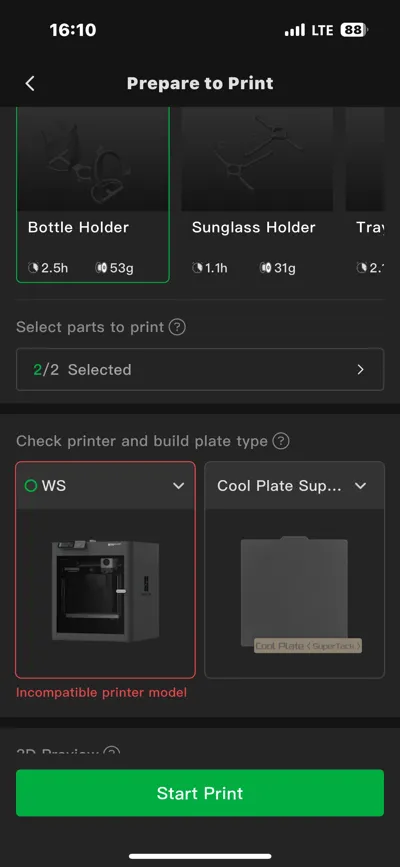
Task: Tap the Bottle Holder print time clock icon
Action: (x=34, y=268)
